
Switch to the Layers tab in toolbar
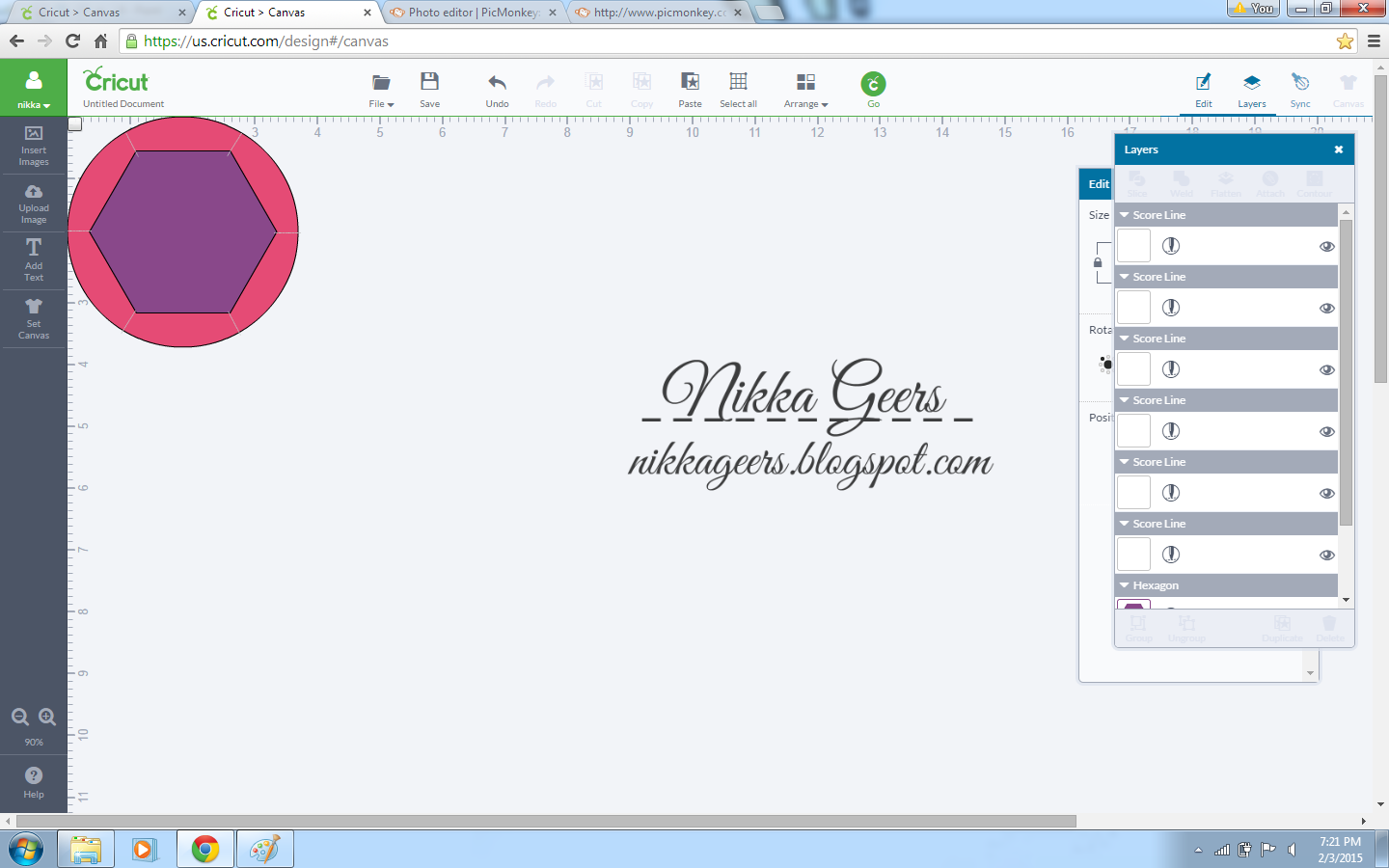point(1252,90)
